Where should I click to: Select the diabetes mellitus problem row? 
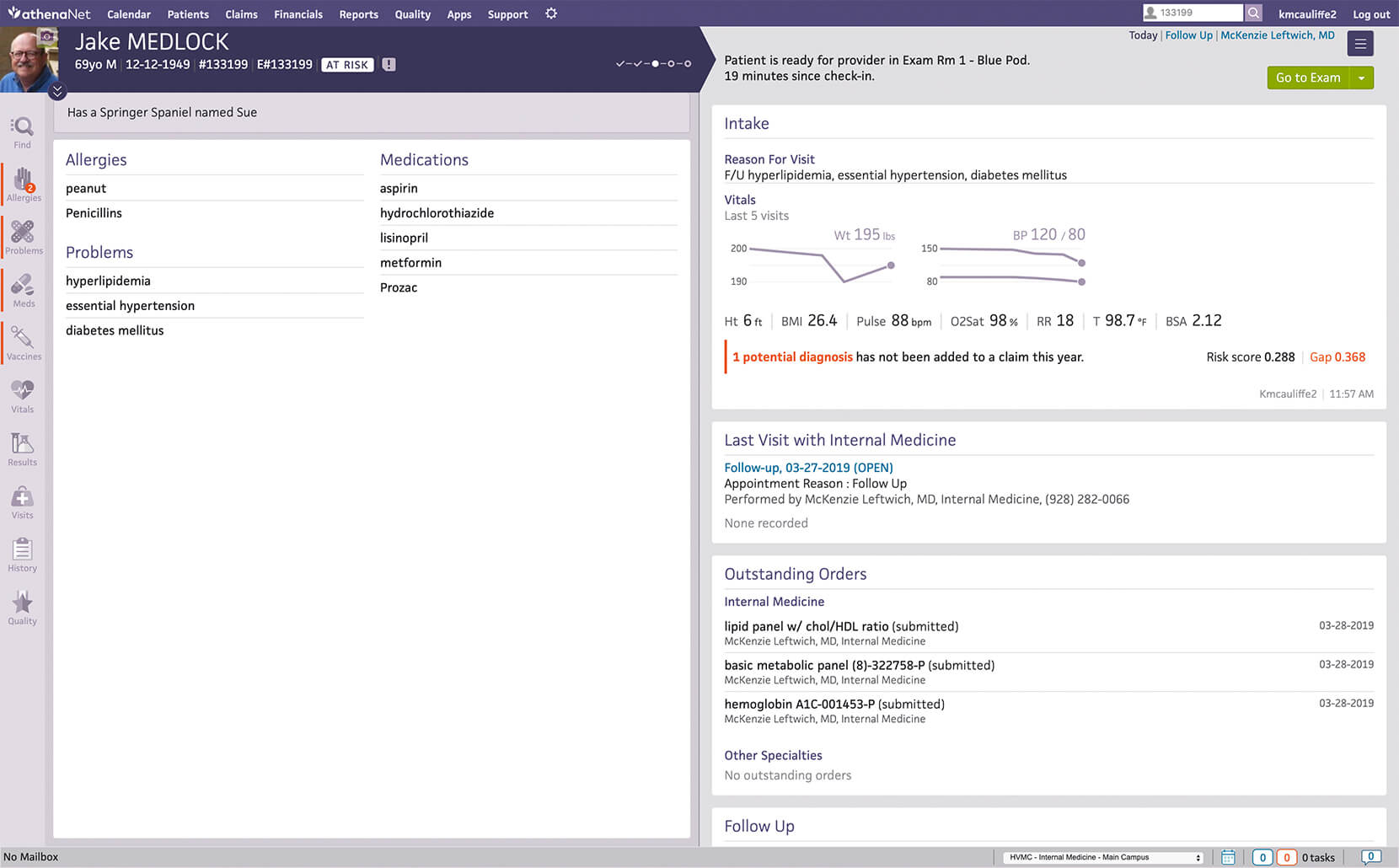coord(214,330)
